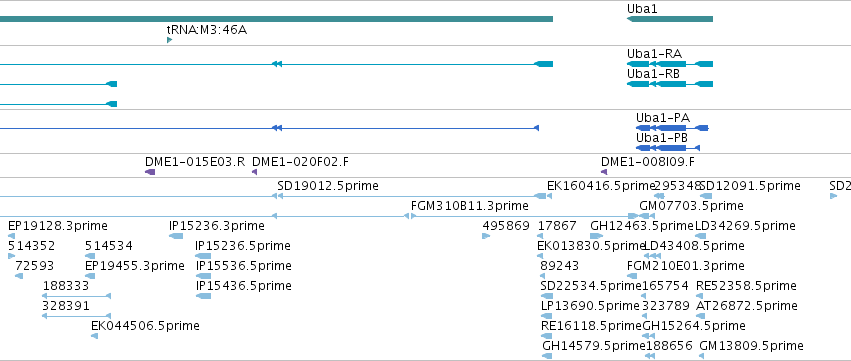Select the tRNA:M3:46A arrow glyph
851x361 pixels.
[x=169, y=40]
